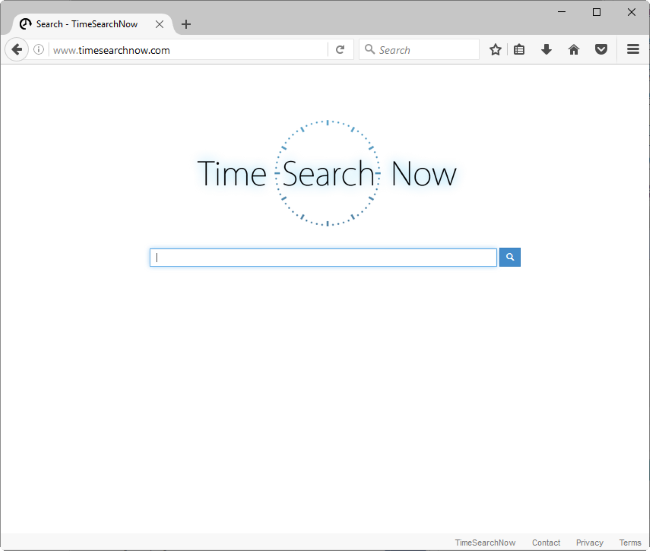Viewport: 650px width, 551px height.
Task: Open the downloads arrow icon
Action: click(546, 50)
